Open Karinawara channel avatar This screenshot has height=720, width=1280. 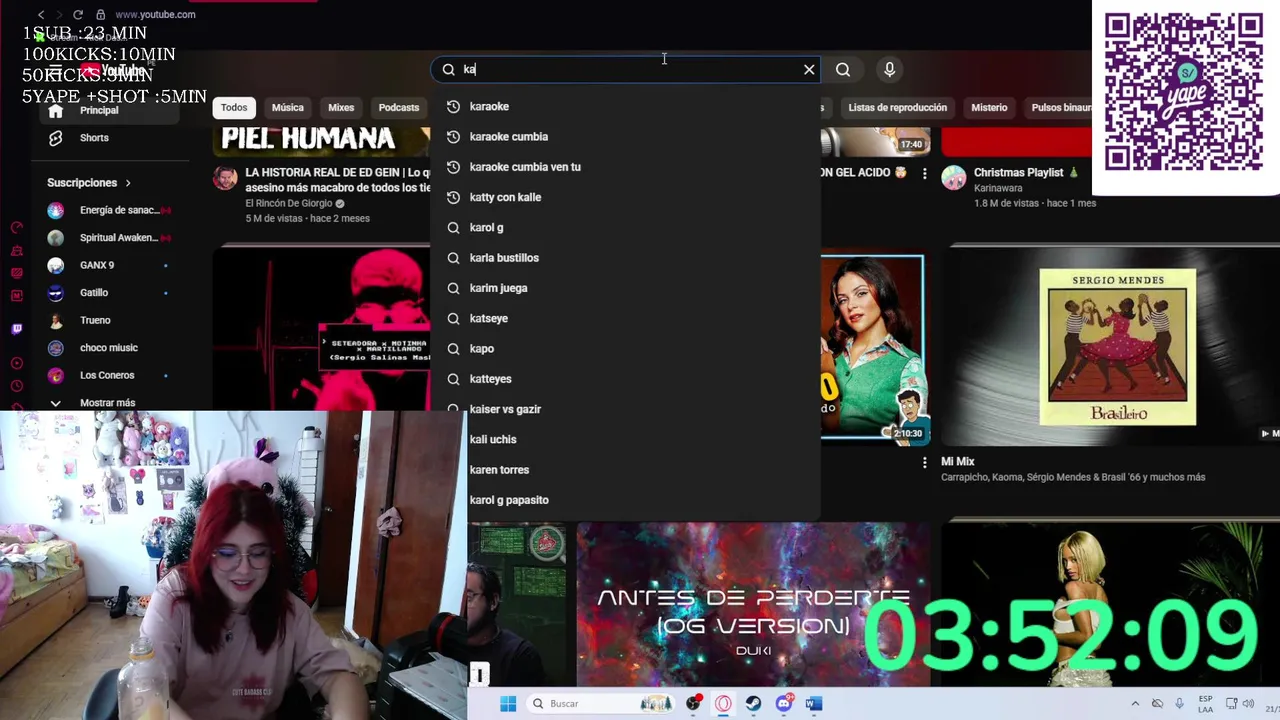pyautogui.click(x=954, y=178)
